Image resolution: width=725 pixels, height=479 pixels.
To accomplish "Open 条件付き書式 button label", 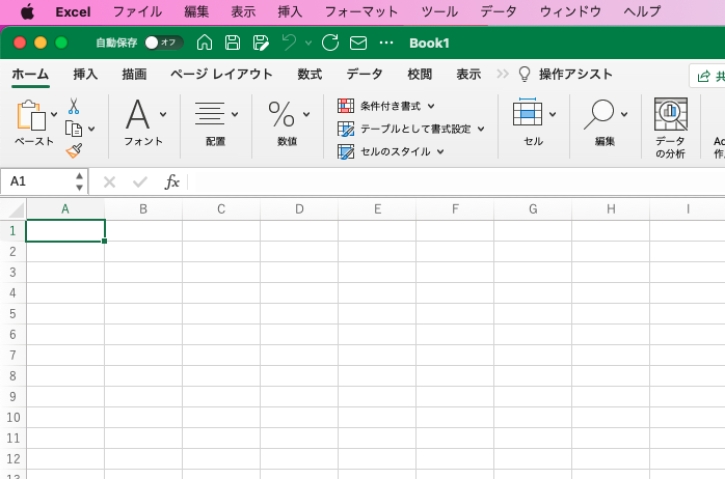I will pyautogui.click(x=390, y=106).
